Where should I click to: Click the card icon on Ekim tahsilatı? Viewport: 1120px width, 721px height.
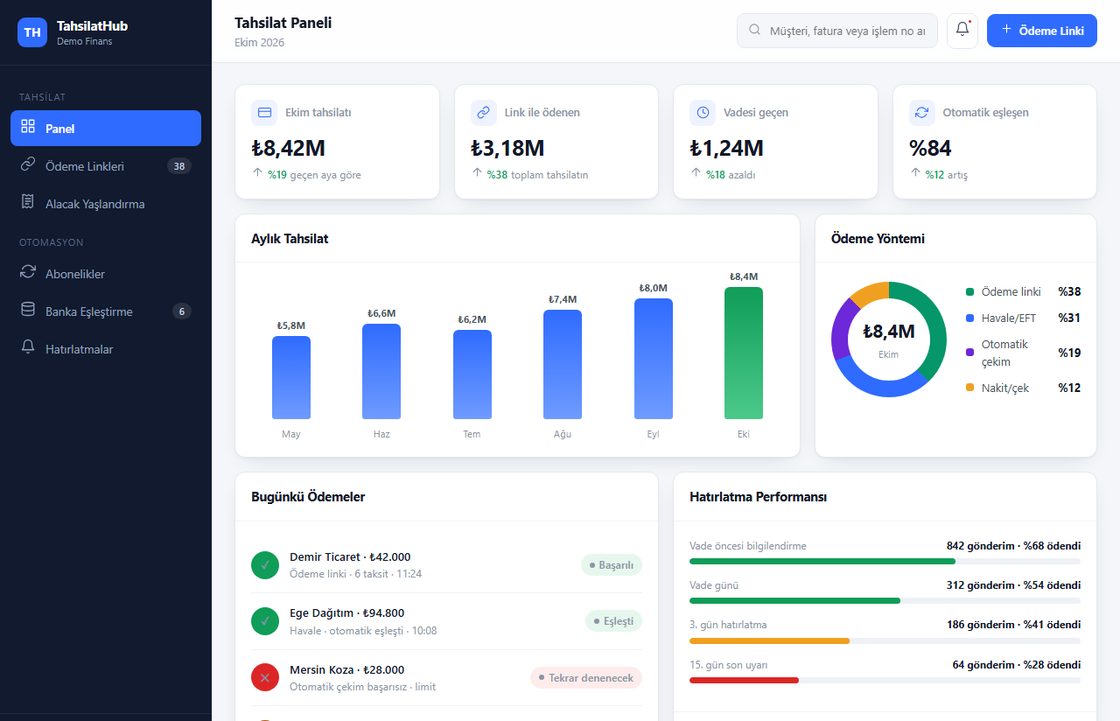tap(264, 112)
